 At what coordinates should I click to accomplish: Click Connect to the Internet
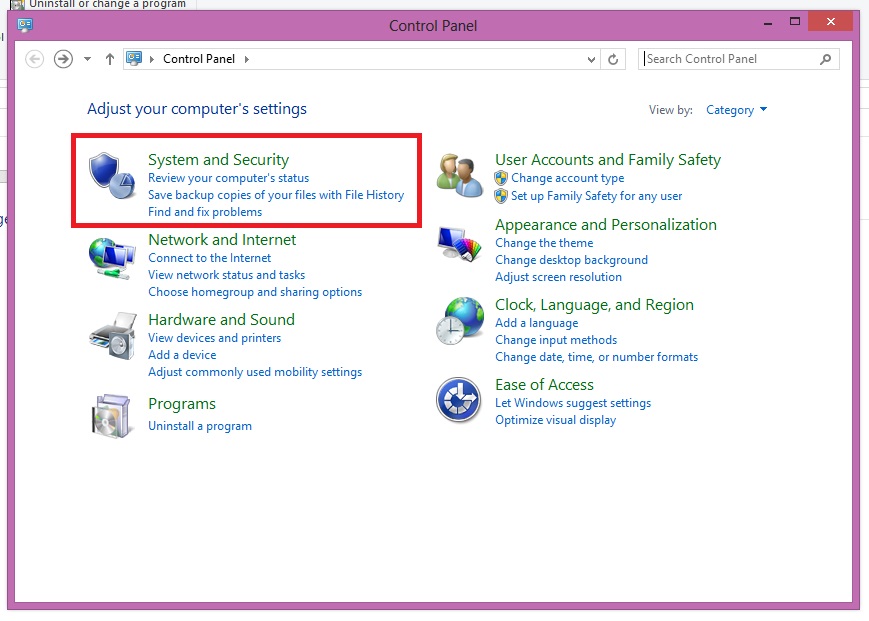pyautogui.click(x=209, y=258)
